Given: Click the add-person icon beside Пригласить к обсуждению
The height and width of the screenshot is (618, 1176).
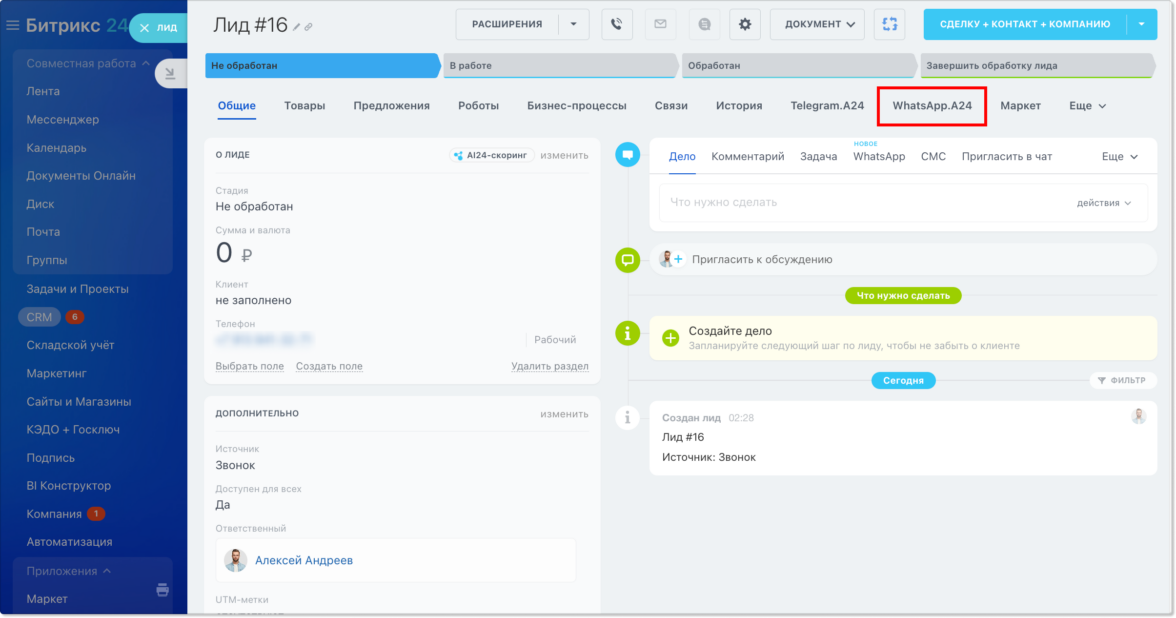Looking at the screenshot, I should tap(670, 259).
